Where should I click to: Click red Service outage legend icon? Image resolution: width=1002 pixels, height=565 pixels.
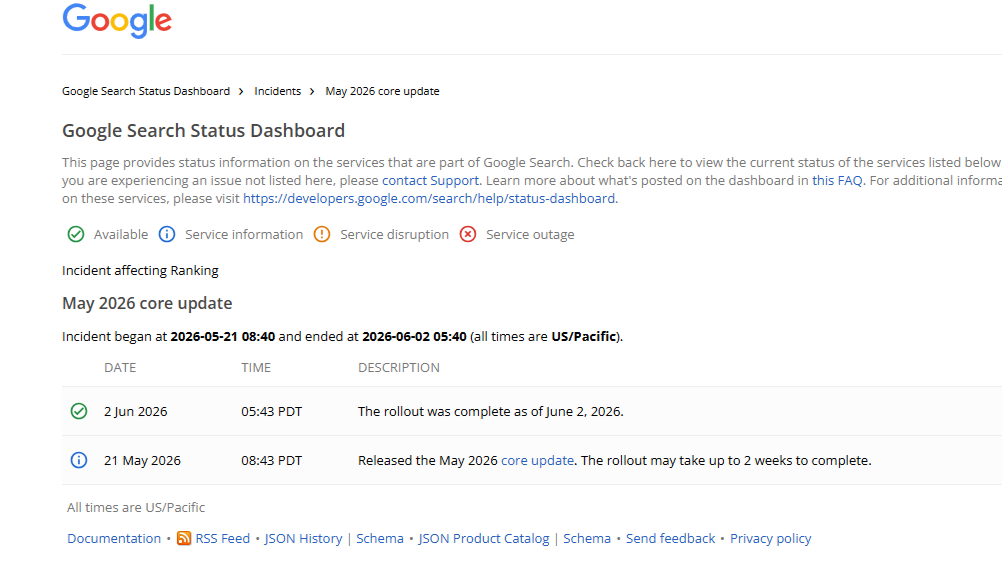click(x=468, y=235)
